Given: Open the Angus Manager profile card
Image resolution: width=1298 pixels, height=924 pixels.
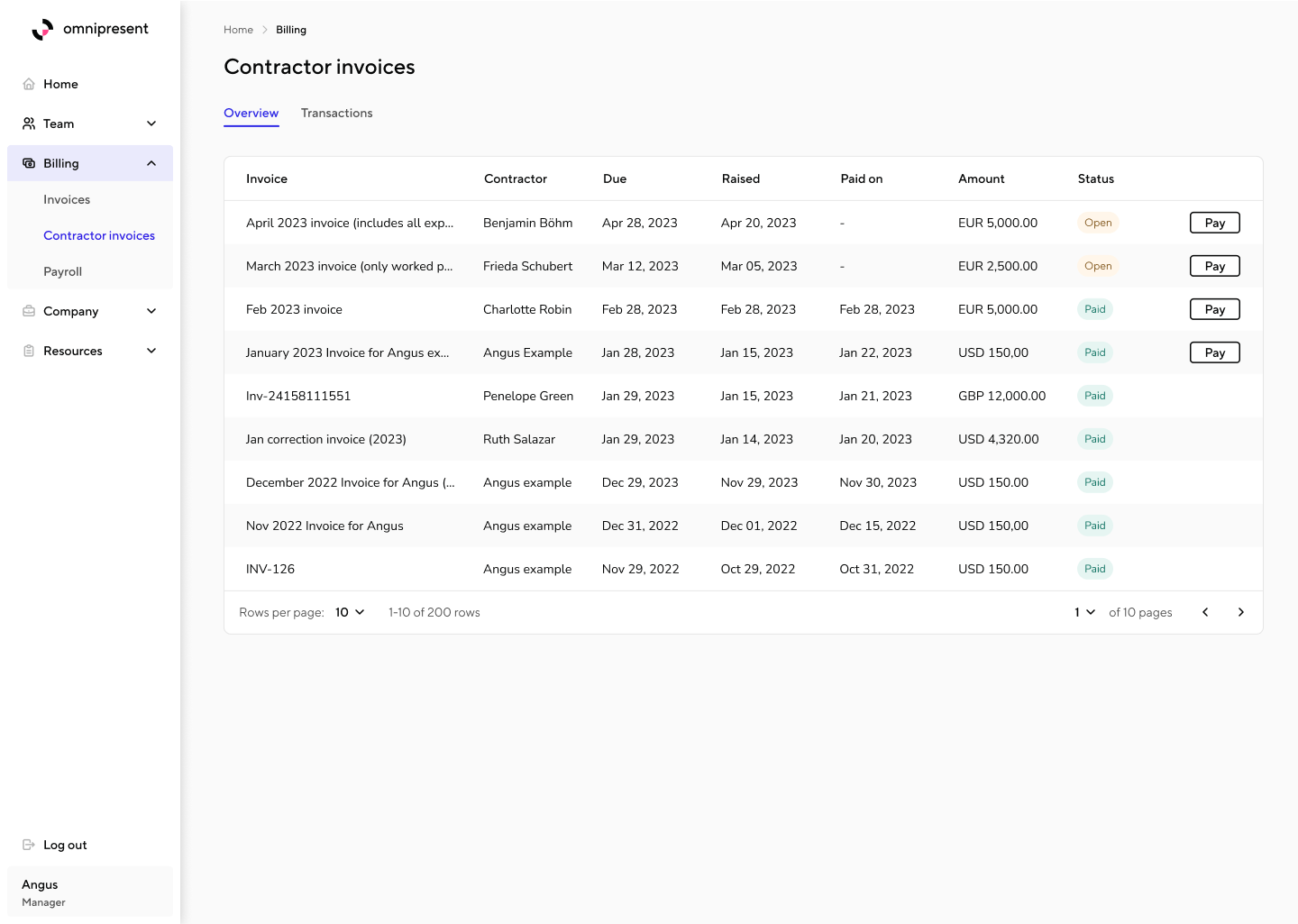Looking at the screenshot, I should pos(90,892).
